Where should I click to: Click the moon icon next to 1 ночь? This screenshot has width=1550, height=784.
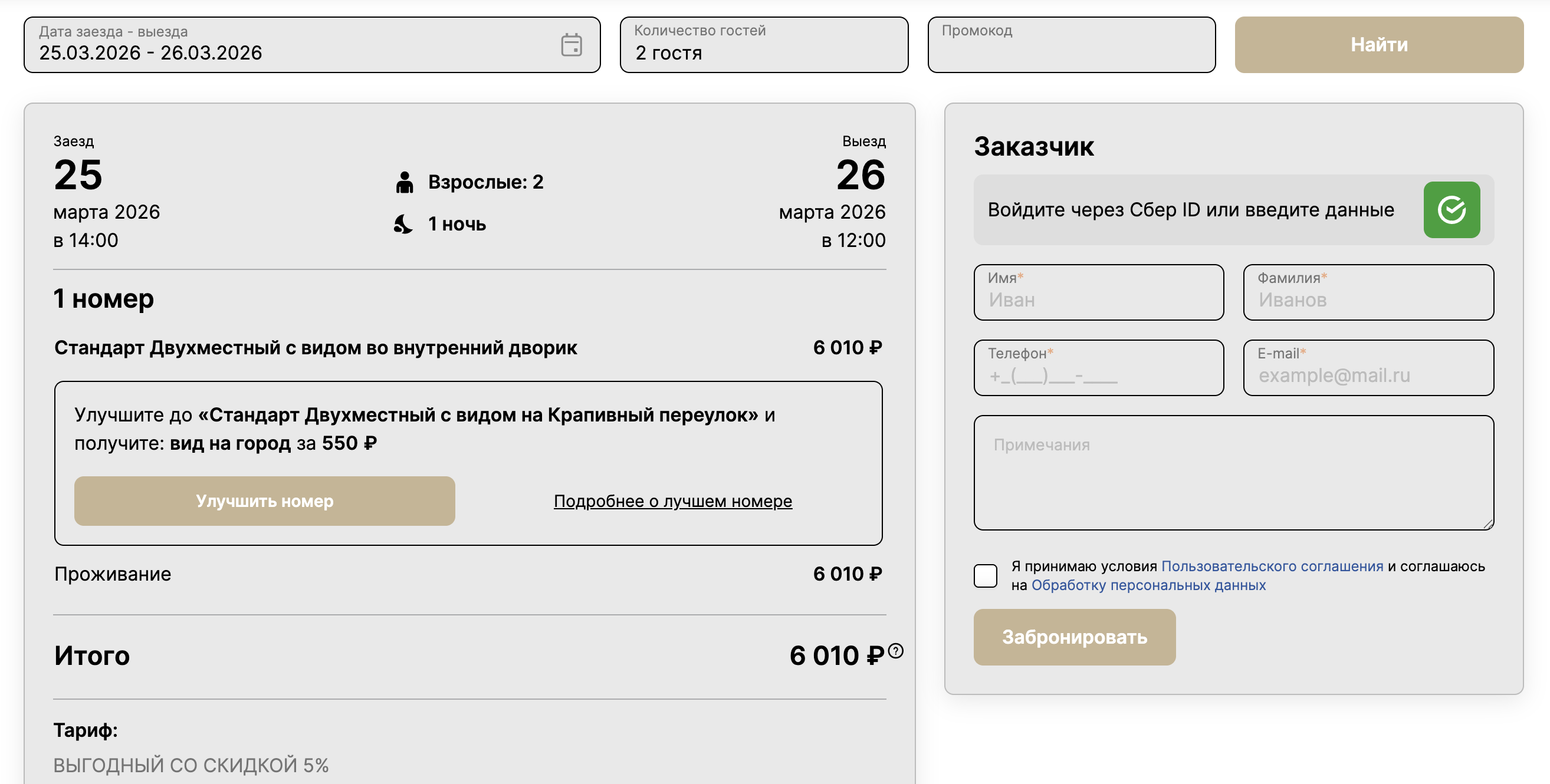403,224
